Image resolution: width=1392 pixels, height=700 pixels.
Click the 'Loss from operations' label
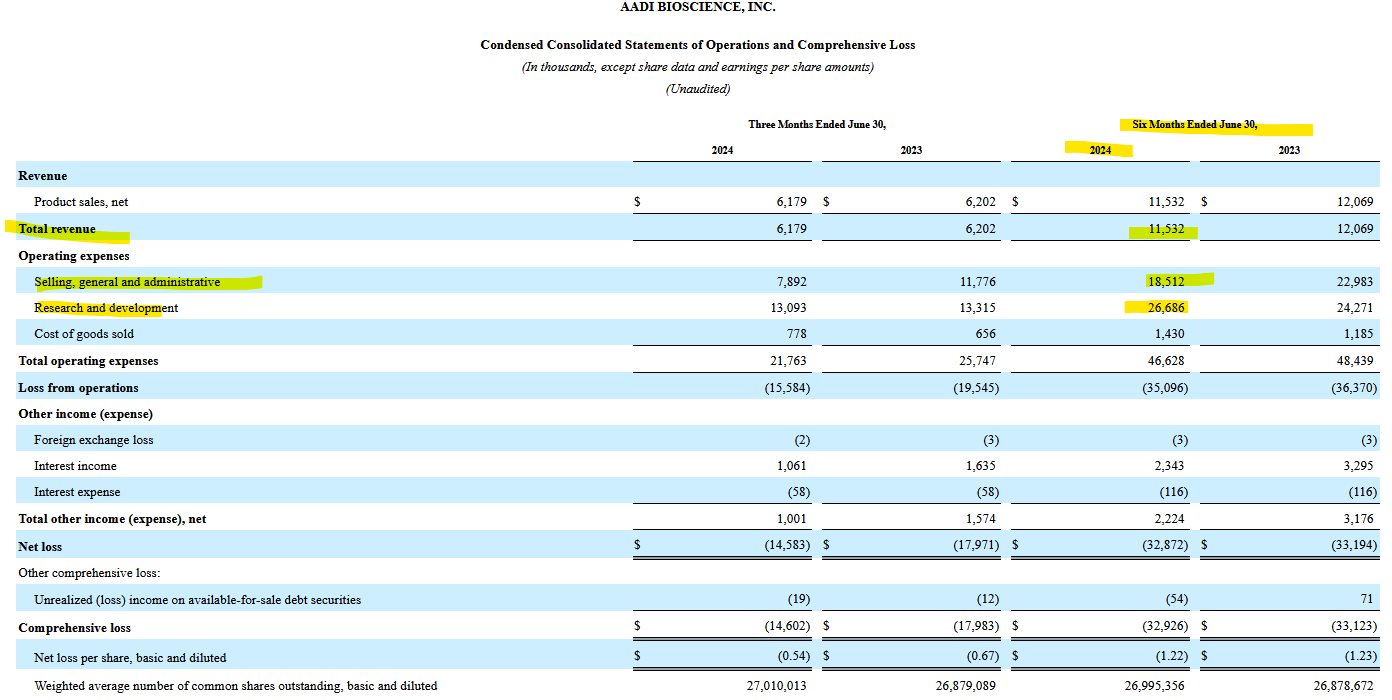78,388
